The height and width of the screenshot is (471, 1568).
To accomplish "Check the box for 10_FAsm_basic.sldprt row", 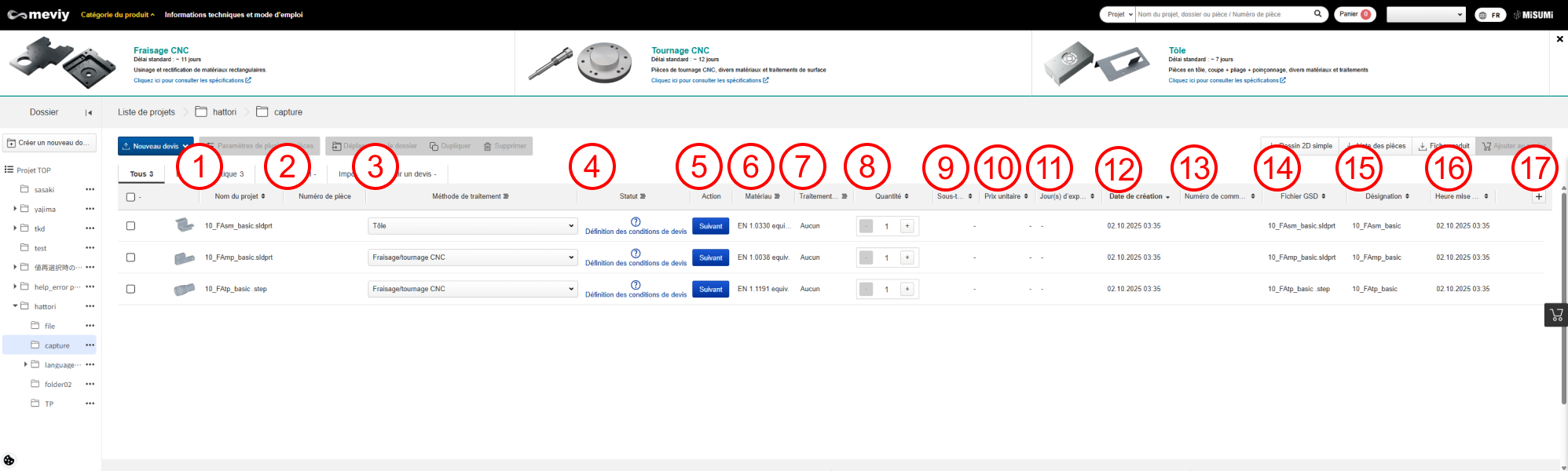I will point(131,226).
